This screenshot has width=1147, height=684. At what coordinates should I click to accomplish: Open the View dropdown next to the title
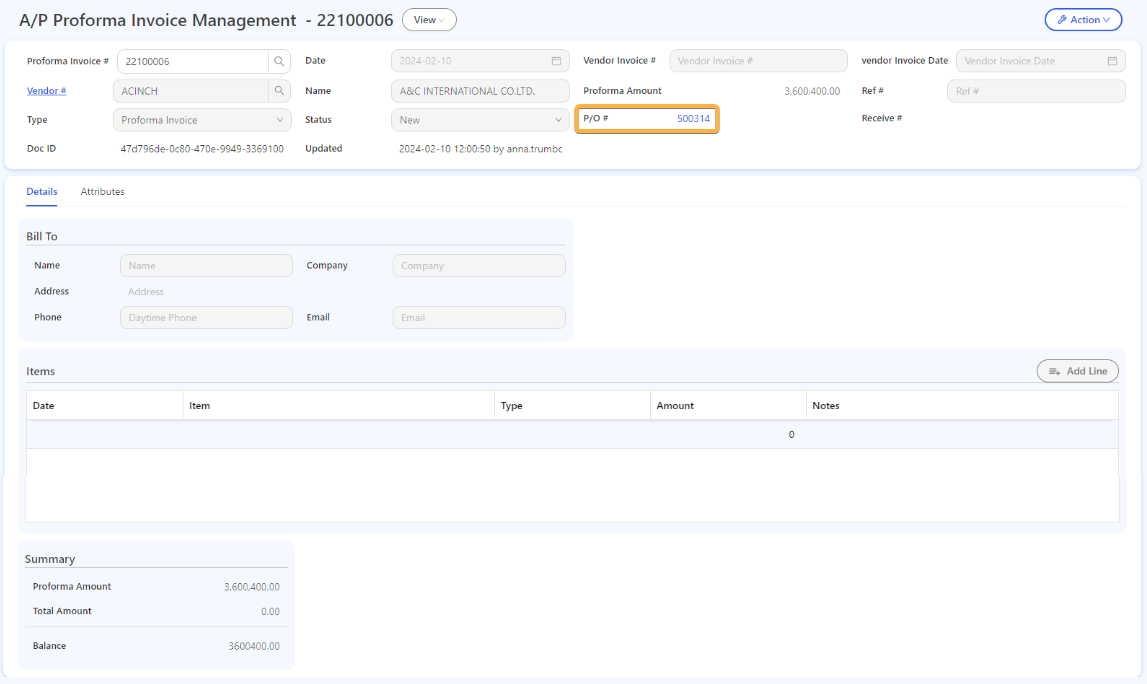point(428,19)
